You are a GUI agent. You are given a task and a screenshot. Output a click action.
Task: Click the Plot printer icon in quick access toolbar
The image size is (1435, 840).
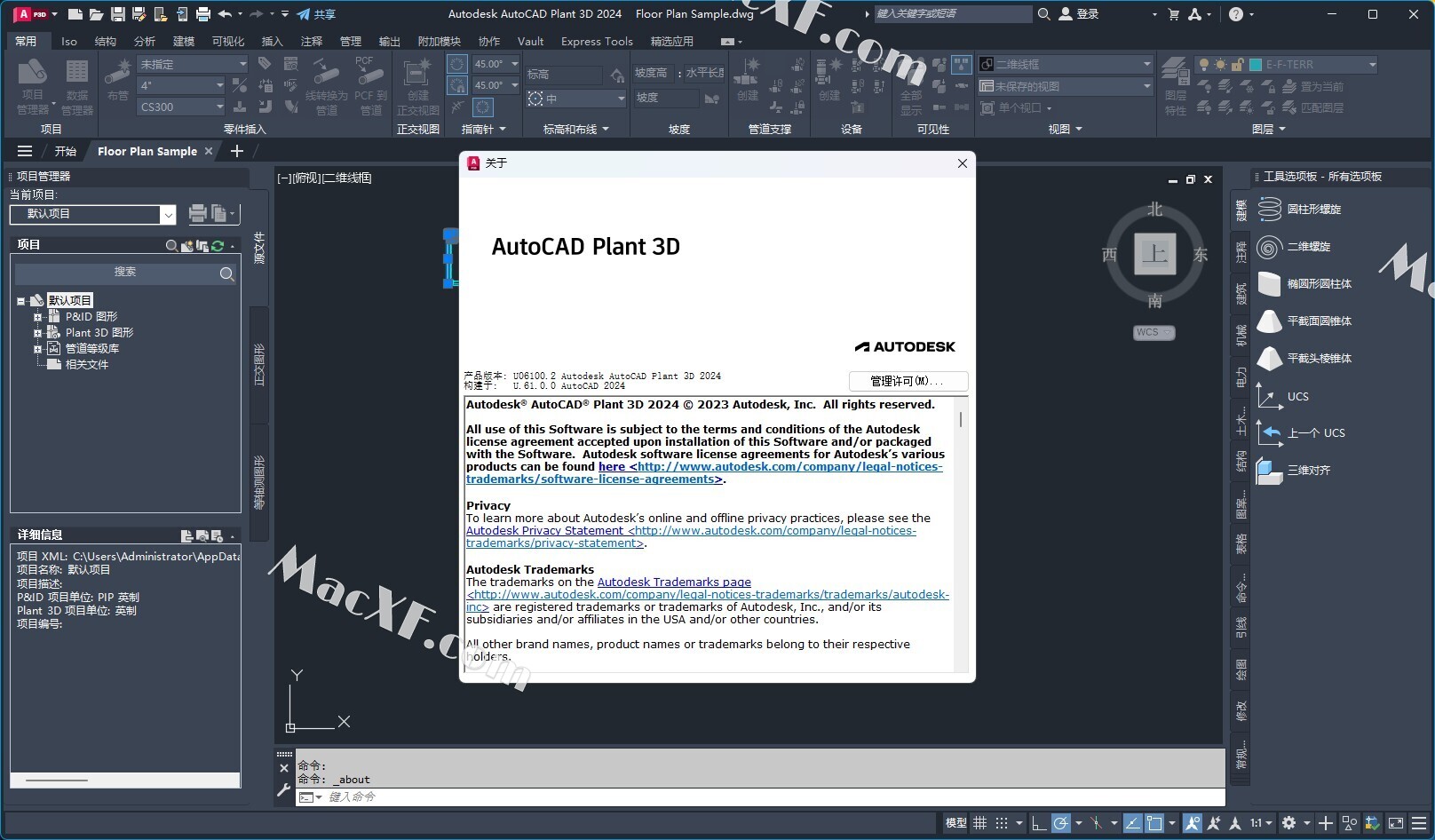point(203,14)
